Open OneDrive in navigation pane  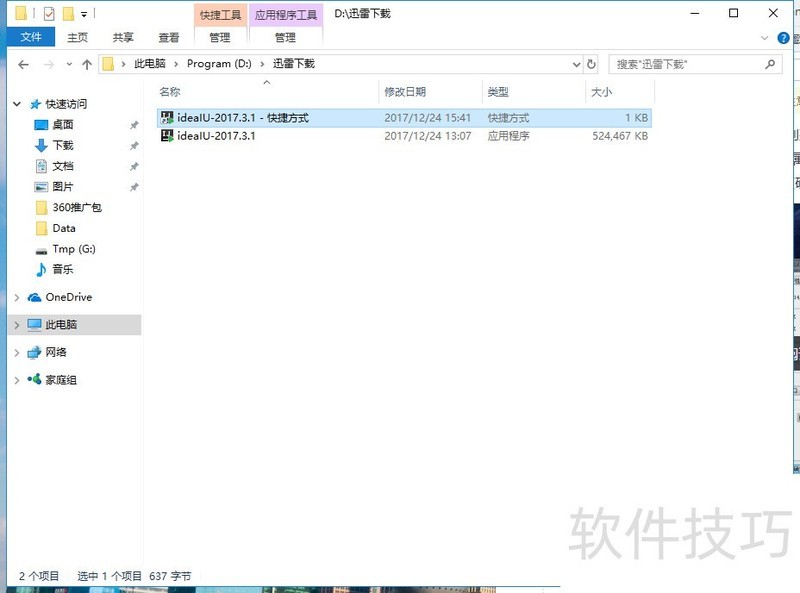(x=69, y=297)
